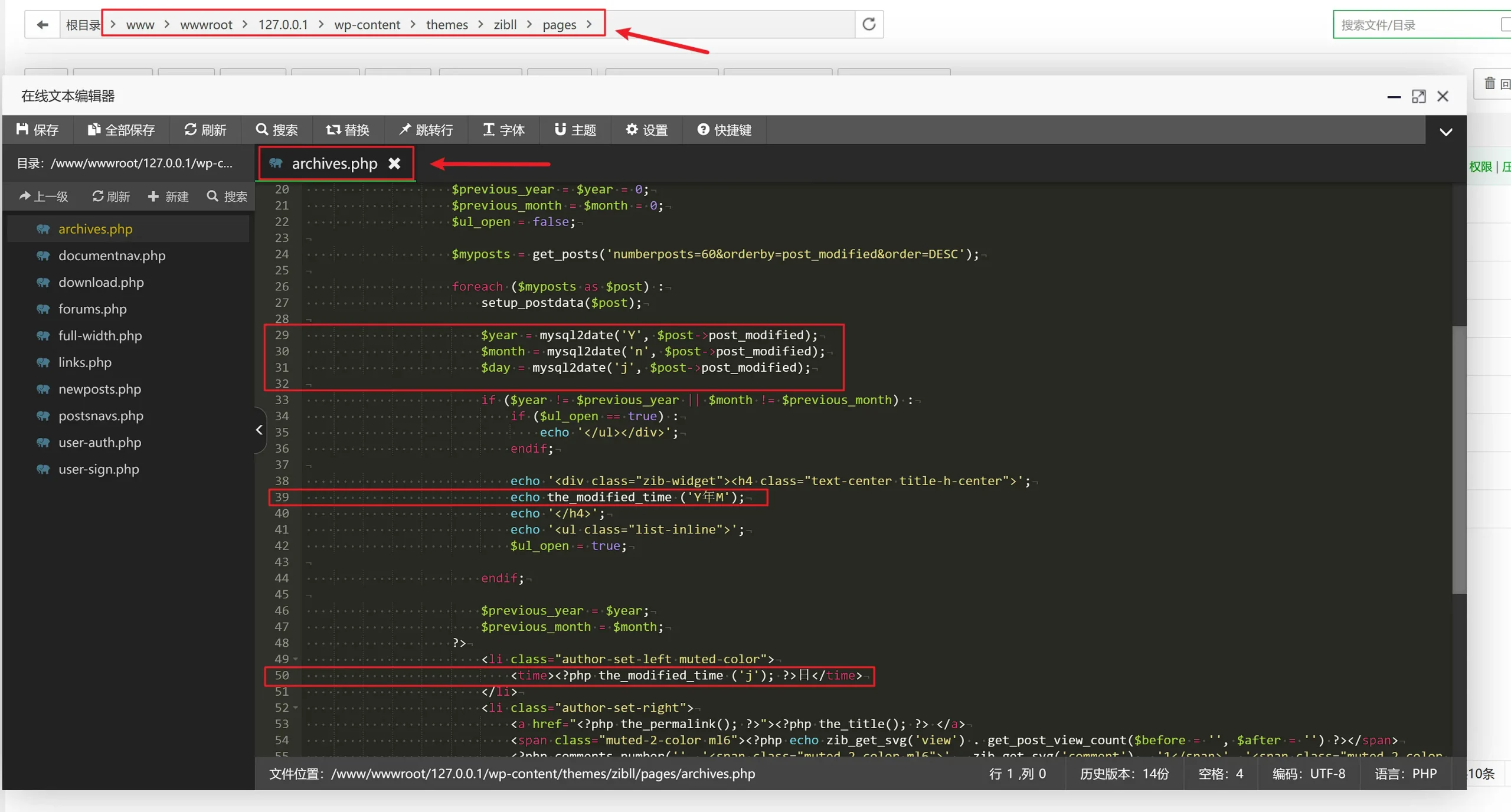1511x812 pixels.
Task: Go to 根目录 in the breadcrumb
Action: pyautogui.click(x=83, y=25)
